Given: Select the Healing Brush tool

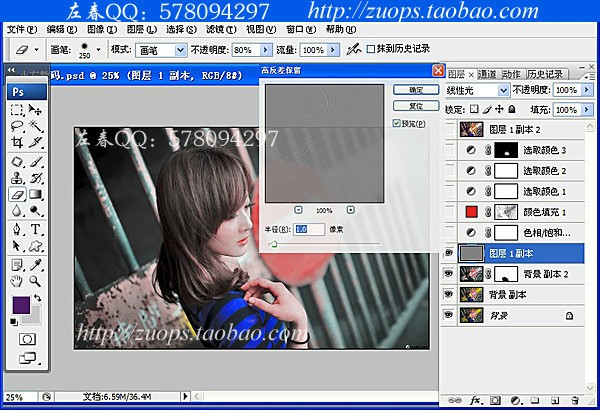Looking at the screenshot, I should click(16, 162).
